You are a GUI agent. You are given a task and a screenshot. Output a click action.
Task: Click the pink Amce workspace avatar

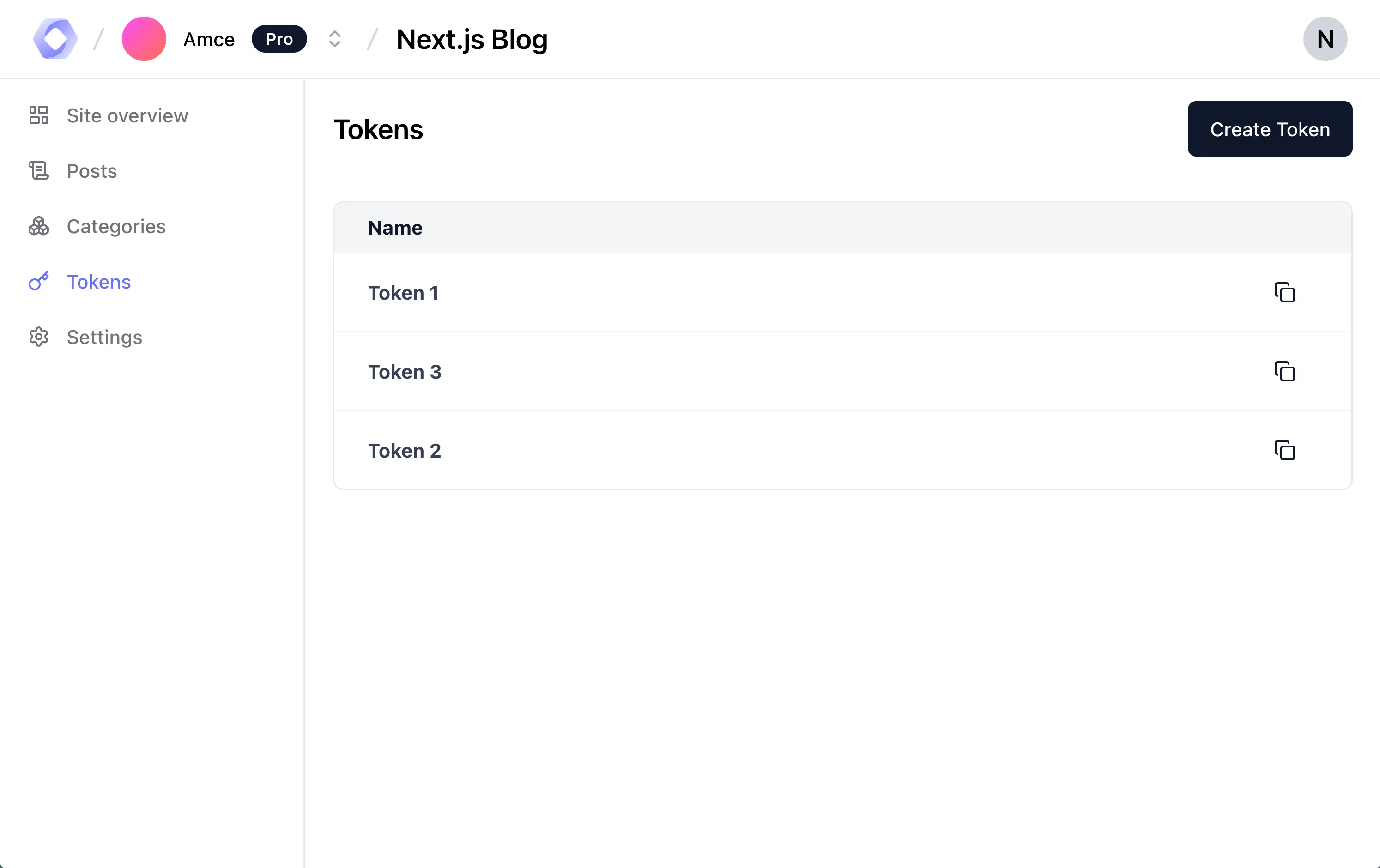coord(144,39)
